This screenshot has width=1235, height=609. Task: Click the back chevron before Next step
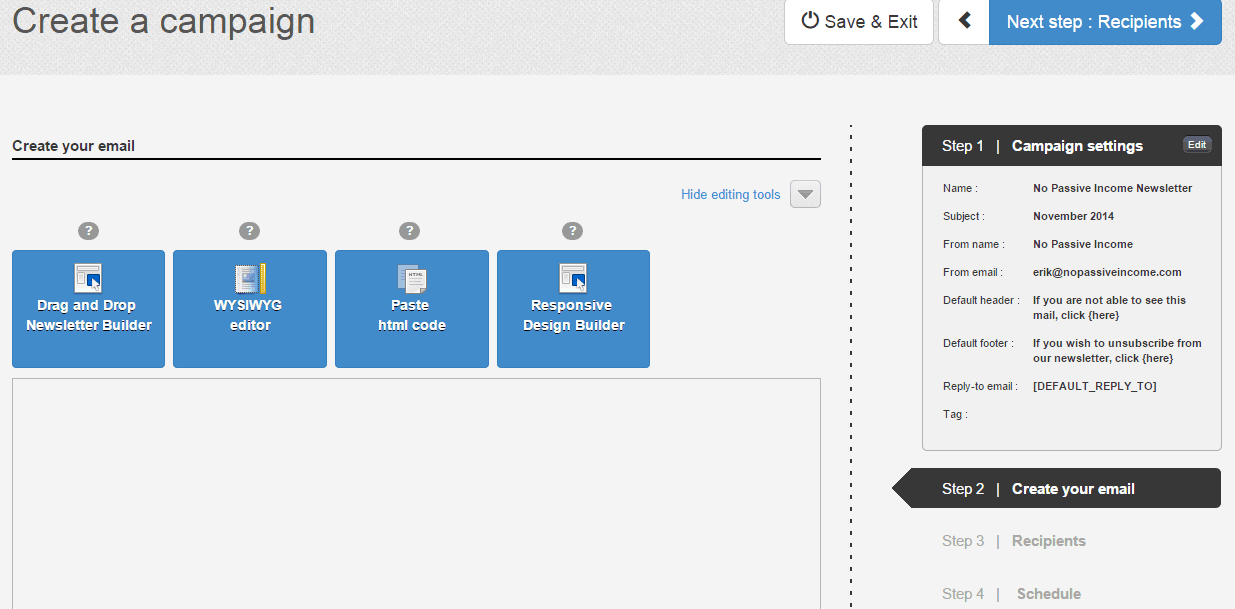pyautogui.click(x=963, y=21)
